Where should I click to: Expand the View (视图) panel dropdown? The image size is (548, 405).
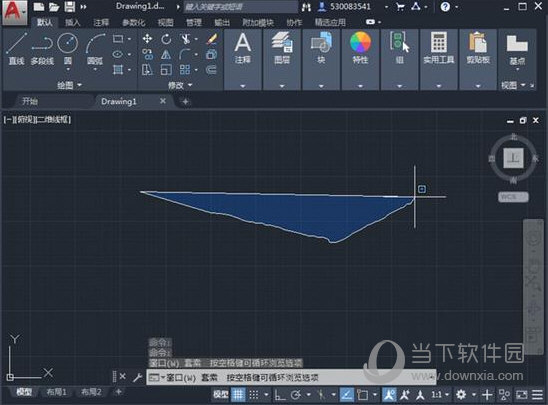[x=513, y=85]
